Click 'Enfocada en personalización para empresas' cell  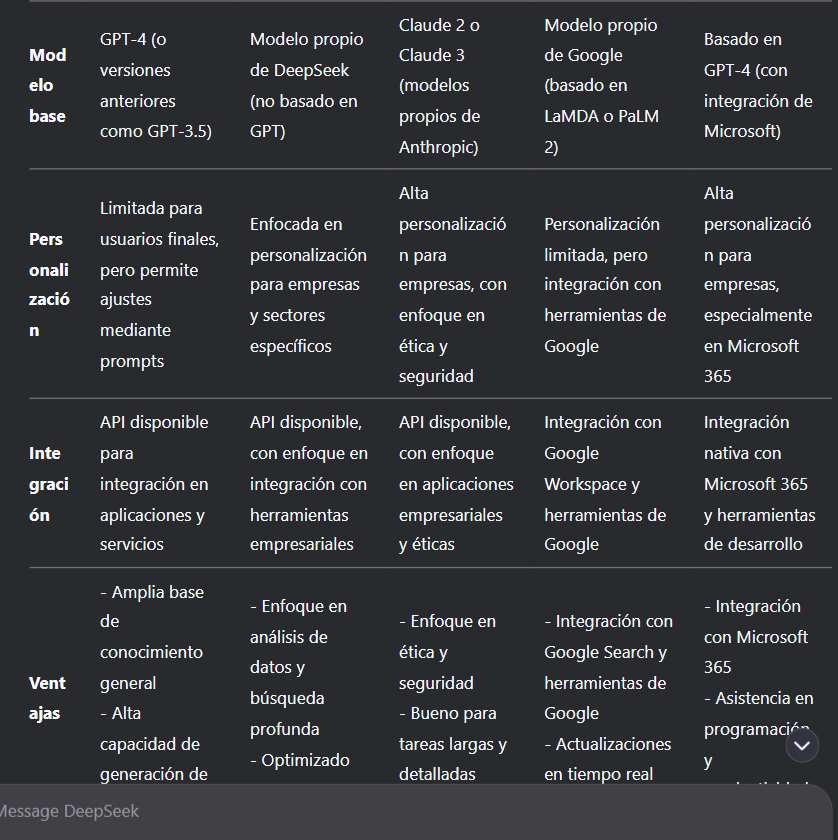(309, 284)
